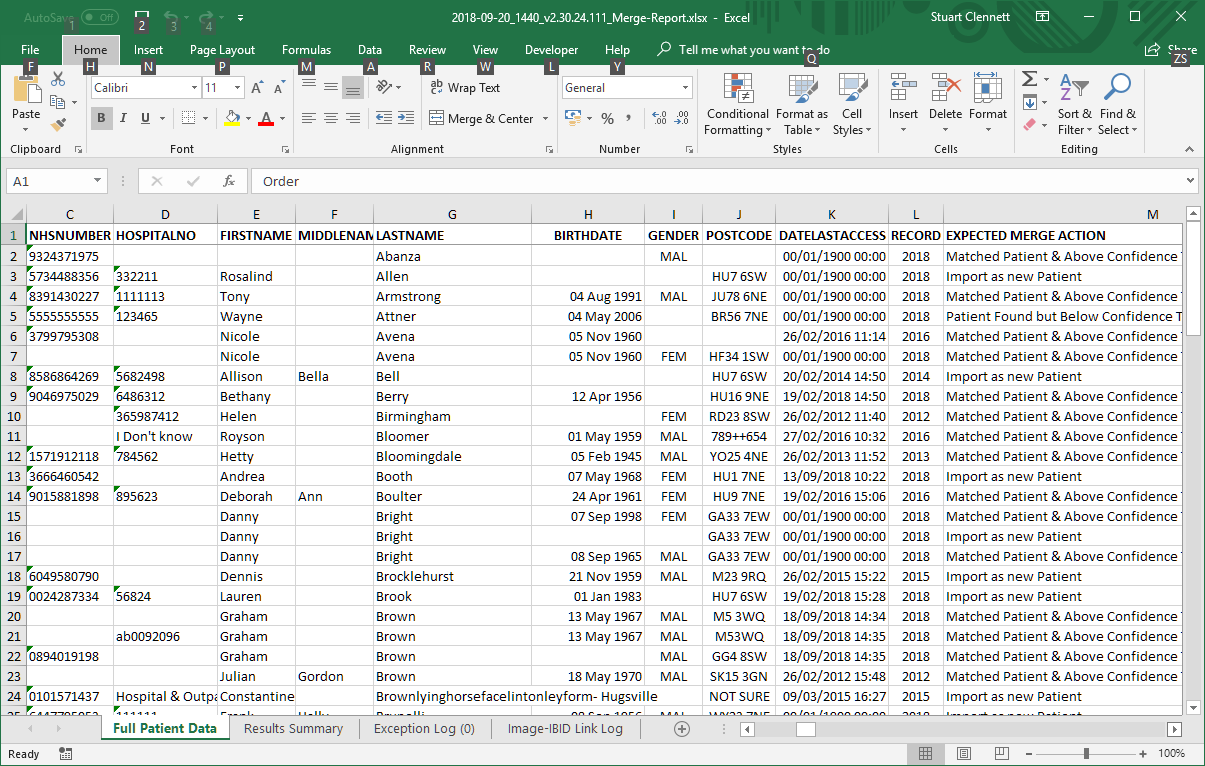Click the Merge & Center button

coord(481,119)
